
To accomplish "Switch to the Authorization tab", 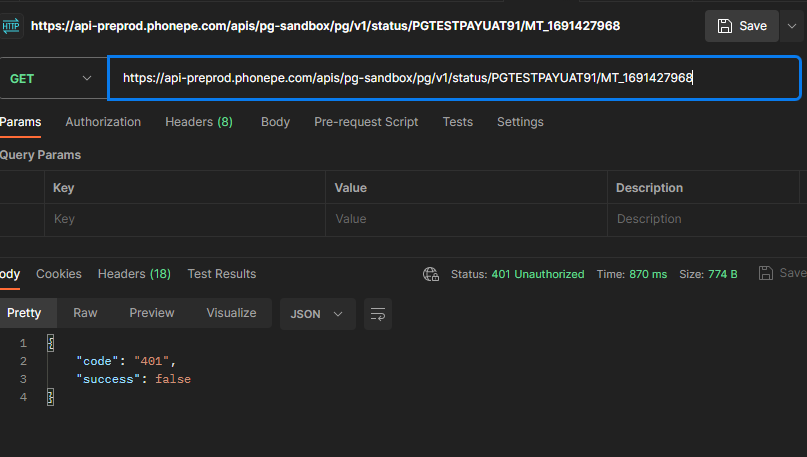I will (x=103, y=122).
